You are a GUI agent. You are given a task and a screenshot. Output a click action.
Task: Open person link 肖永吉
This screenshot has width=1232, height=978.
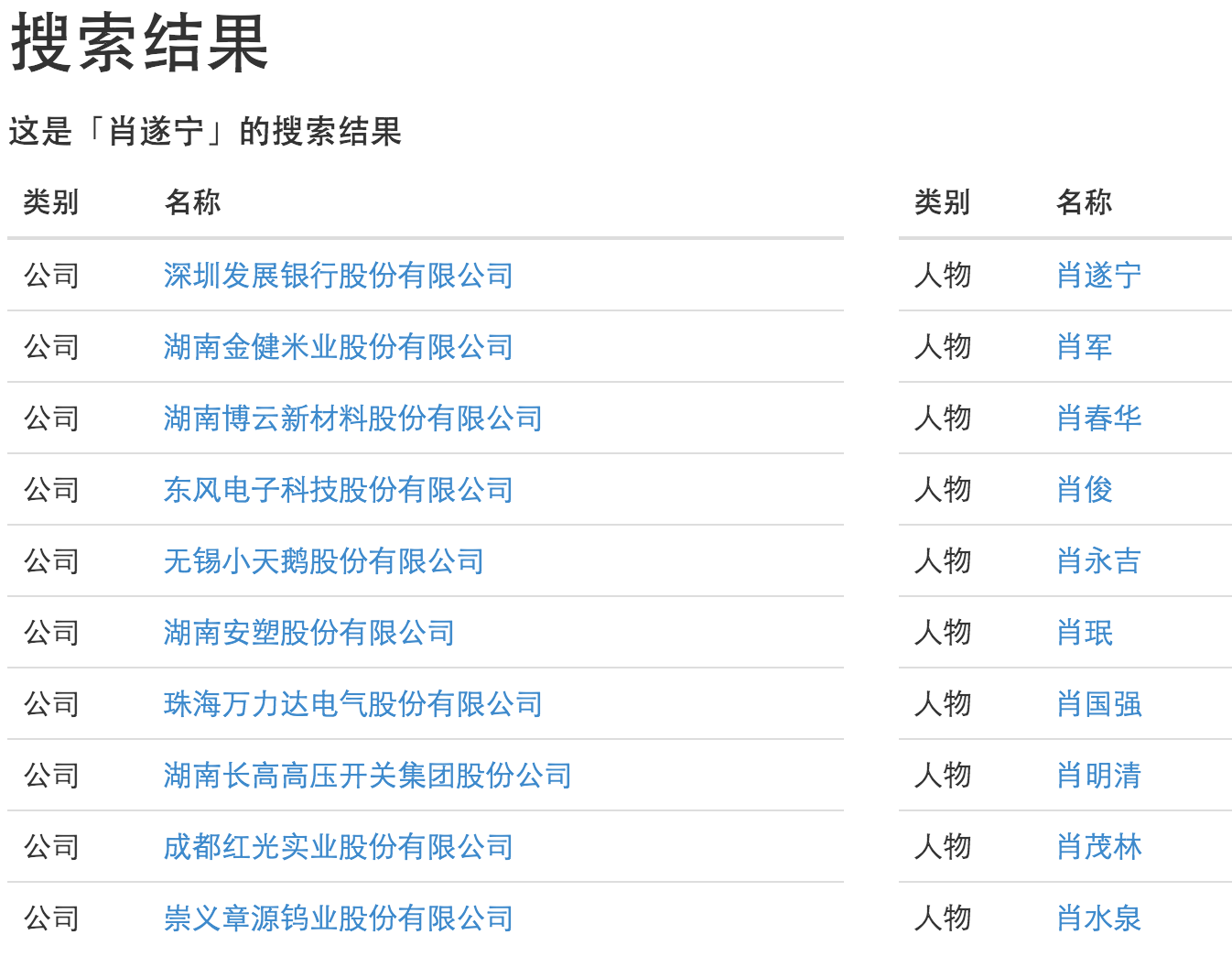[x=1098, y=561]
